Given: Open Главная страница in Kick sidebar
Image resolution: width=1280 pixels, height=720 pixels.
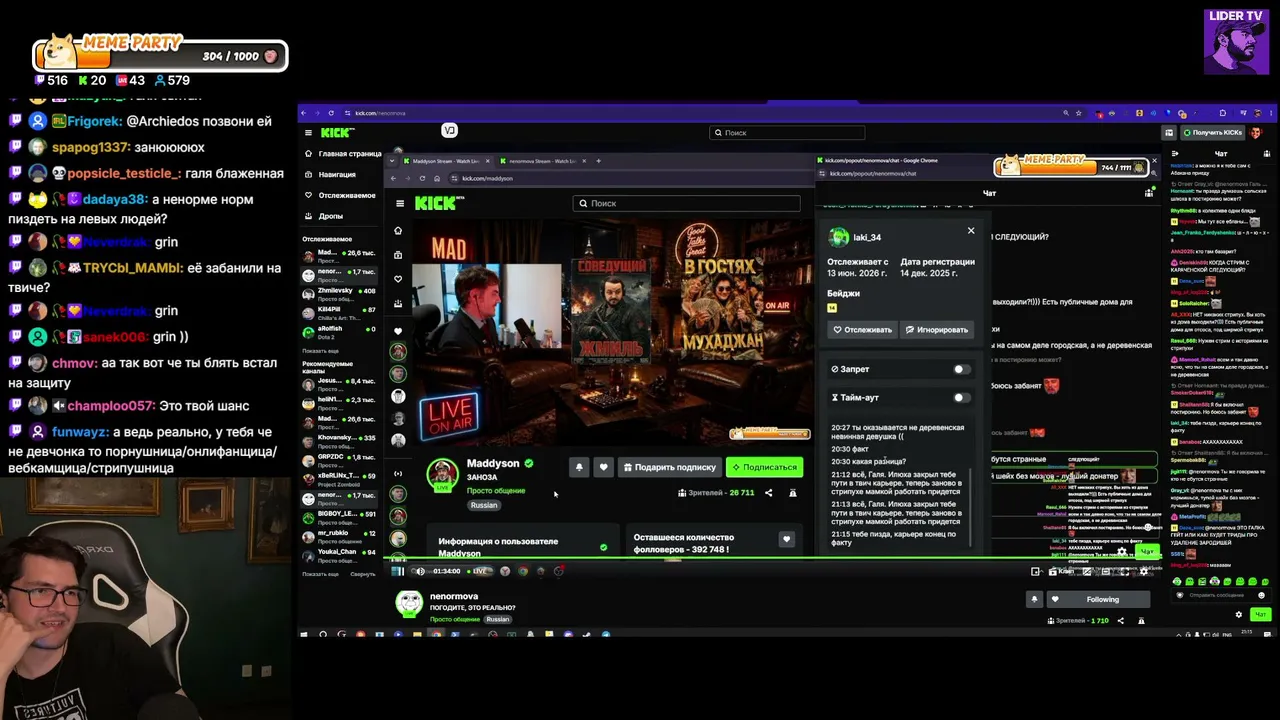Looking at the screenshot, I should pos(343,154).
